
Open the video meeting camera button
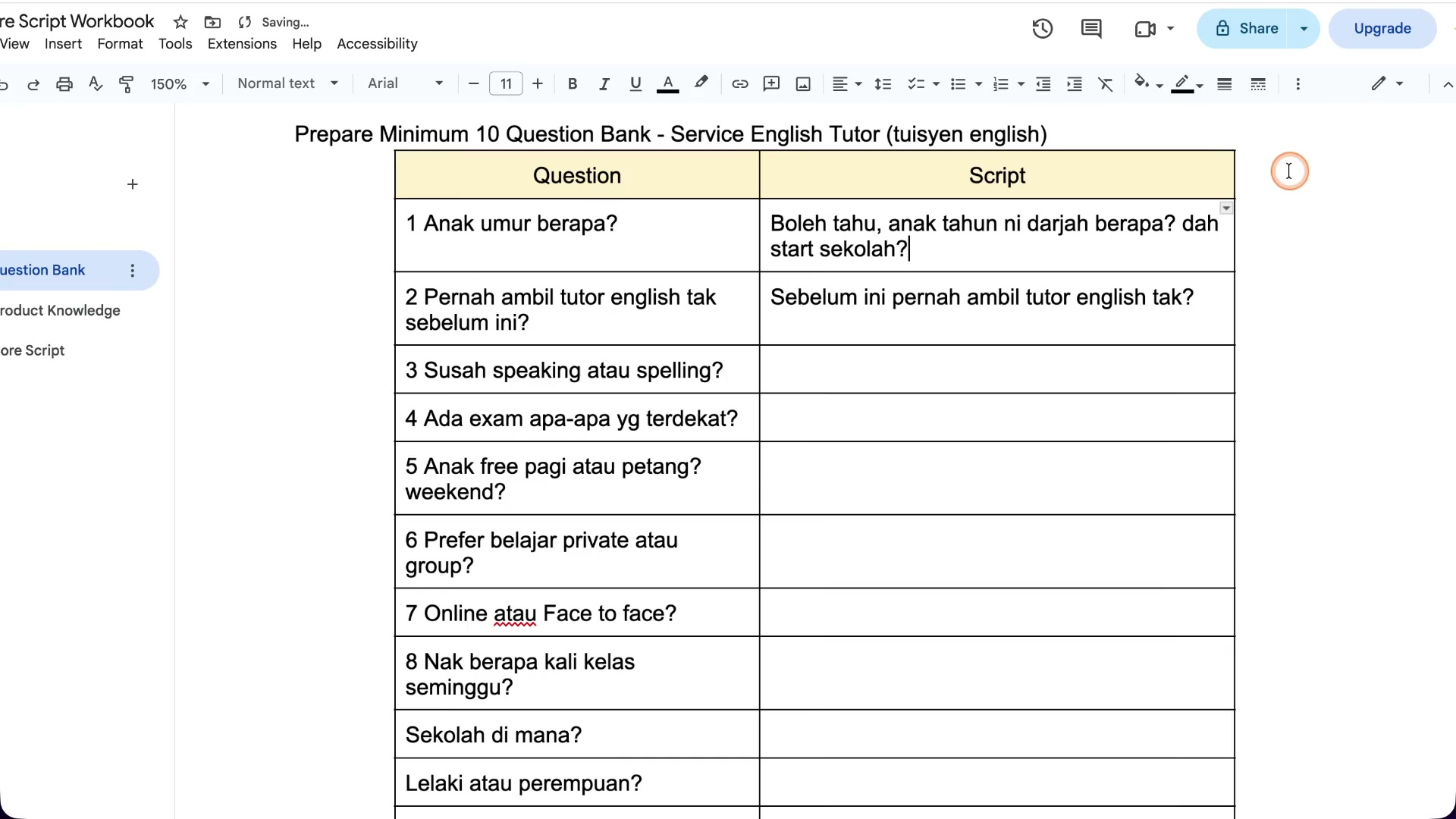pyautogui.click(x=1154, y=29)
